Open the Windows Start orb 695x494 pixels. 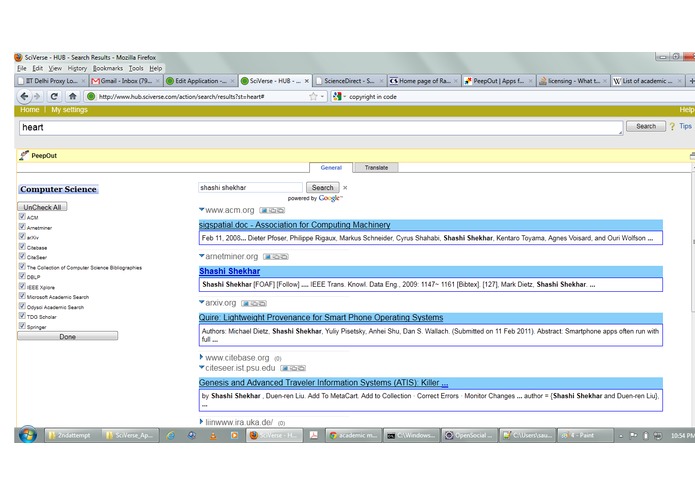coord(27,435)
